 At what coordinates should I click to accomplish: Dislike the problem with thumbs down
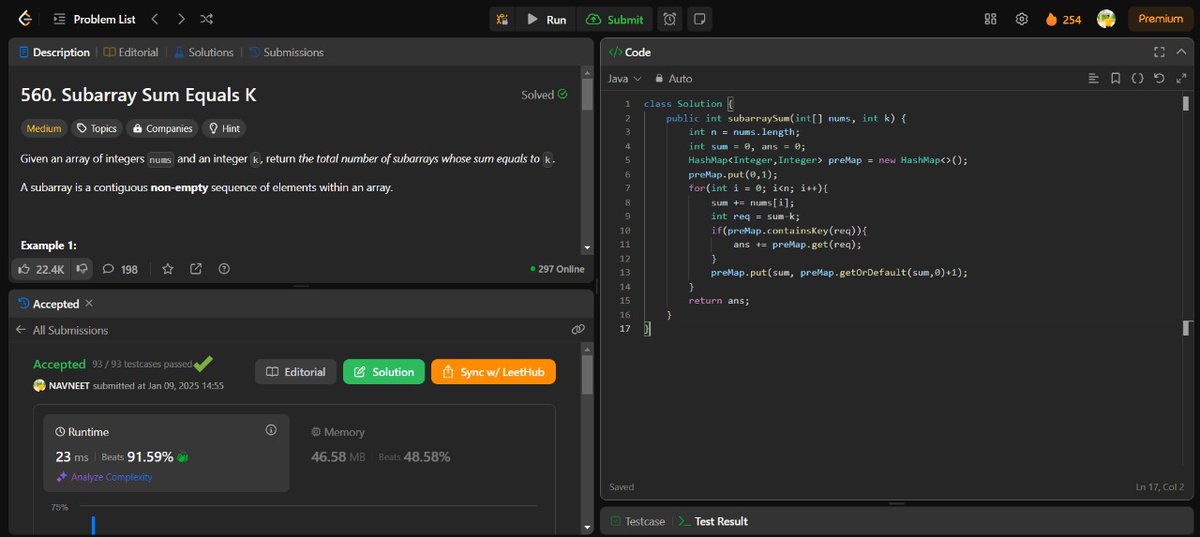(x=81, y=269)
